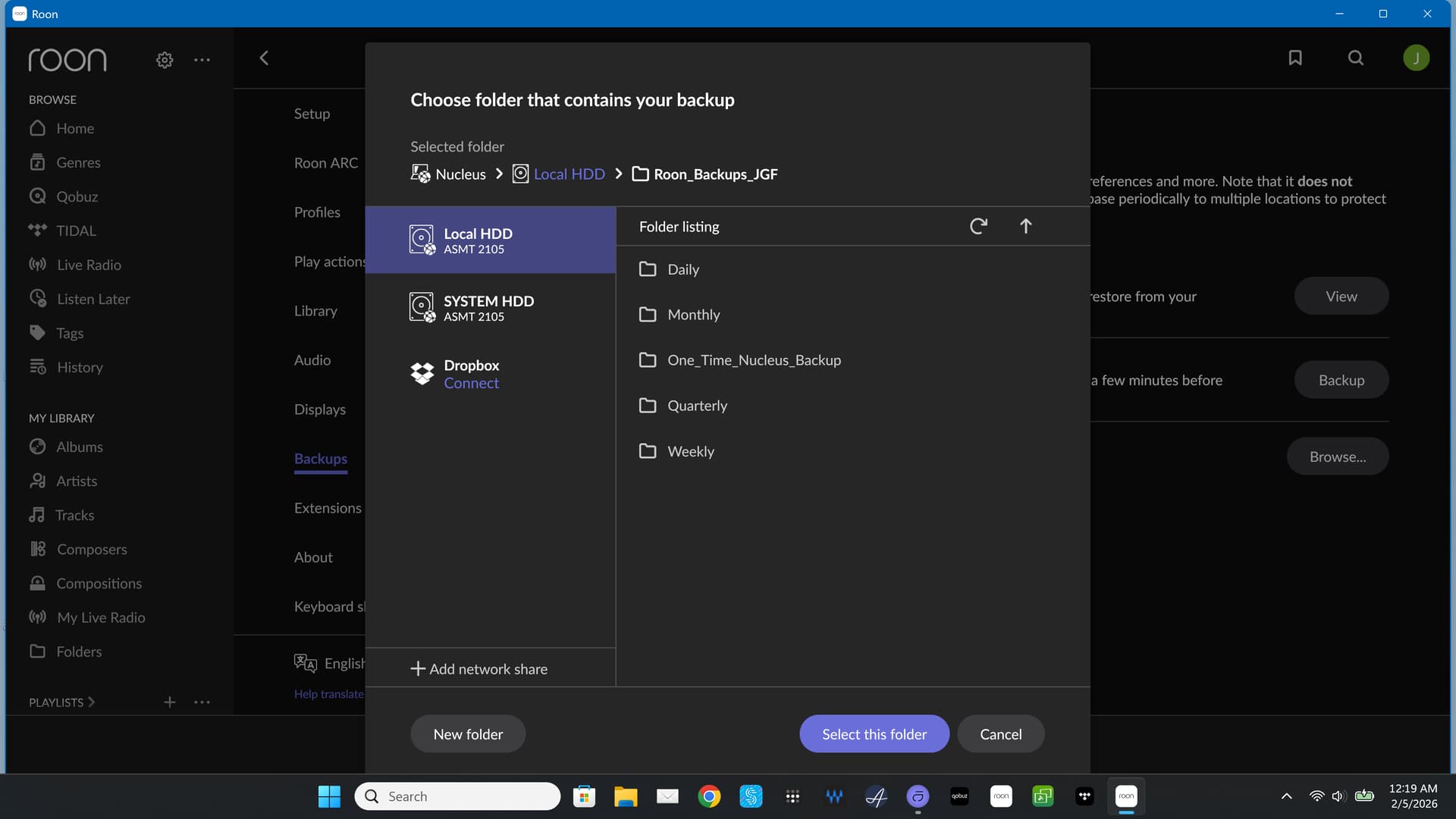Open Roon settings gear

(x=165, y=60)
